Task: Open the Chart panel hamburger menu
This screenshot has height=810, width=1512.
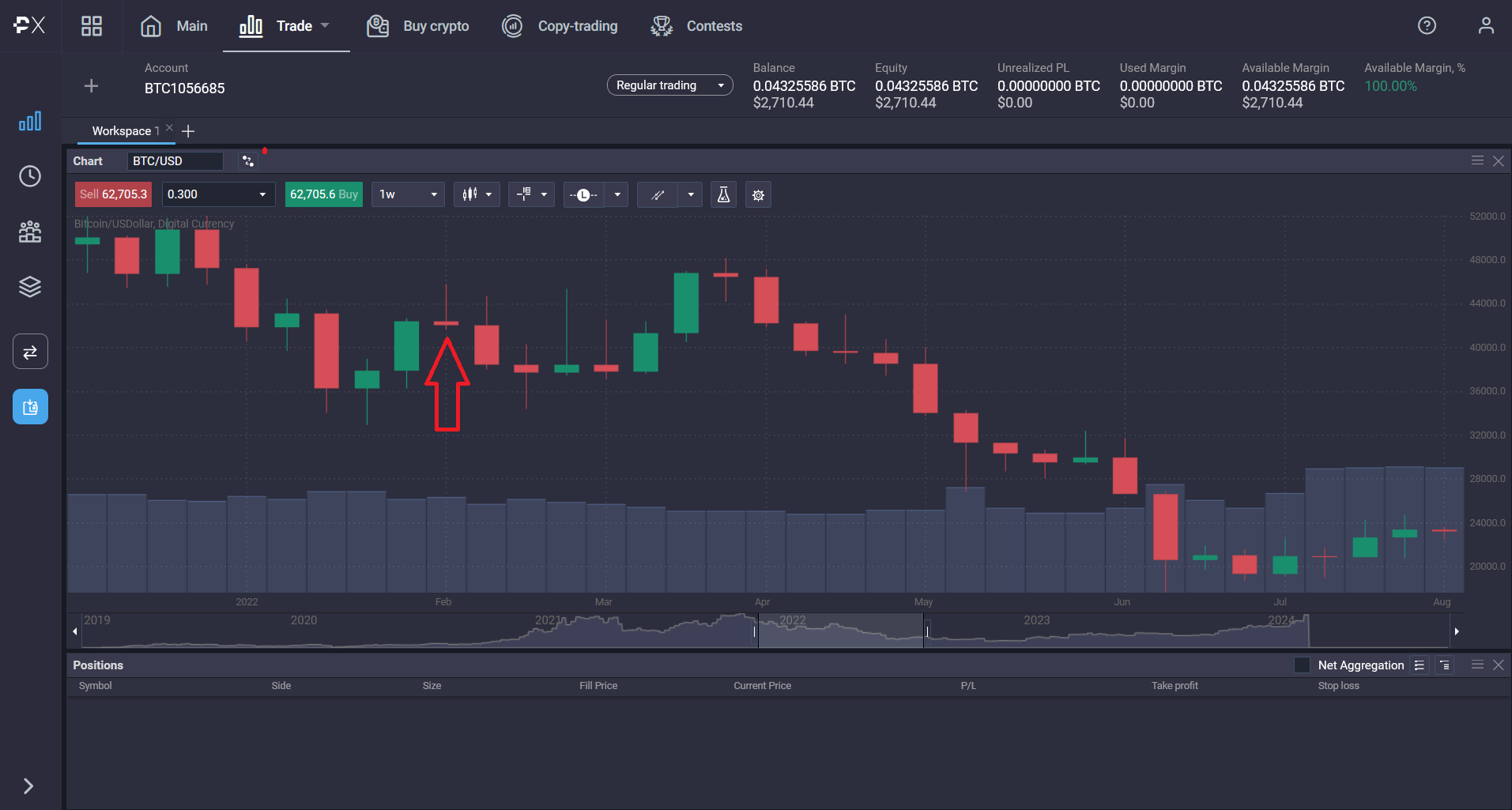Action: (x=1477, y=160)
